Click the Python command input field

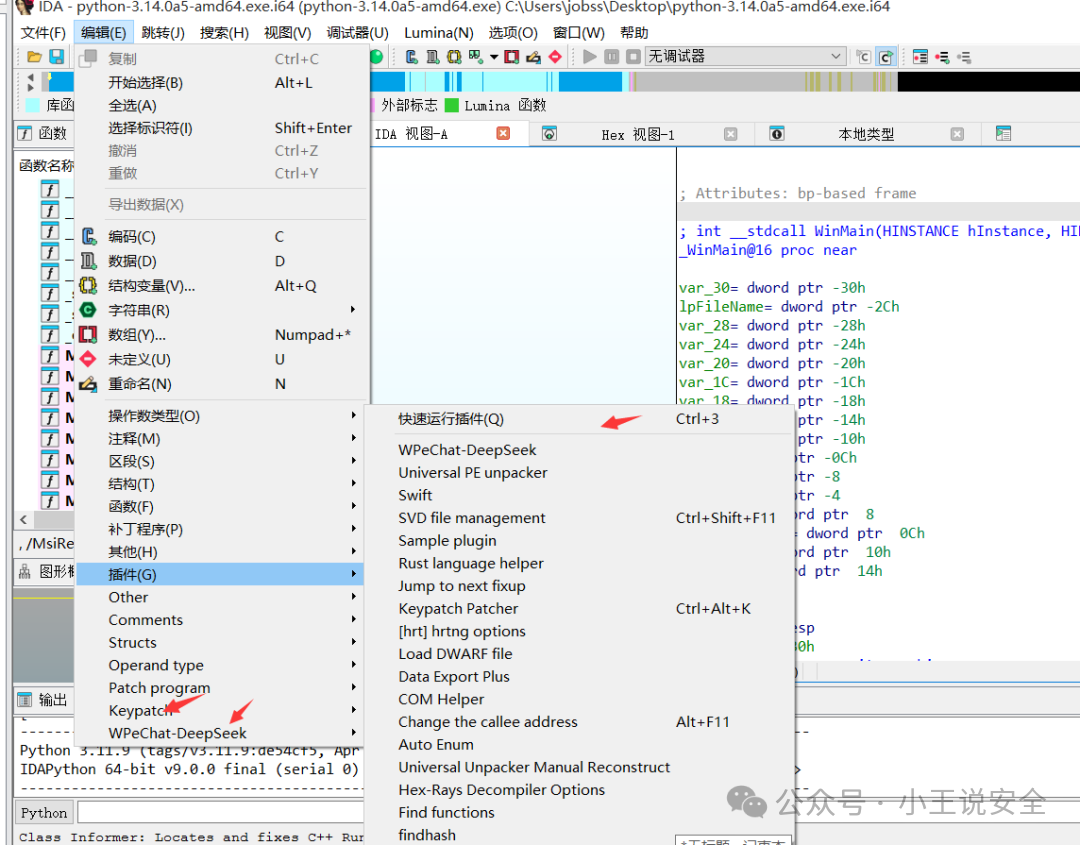[220, 813]
